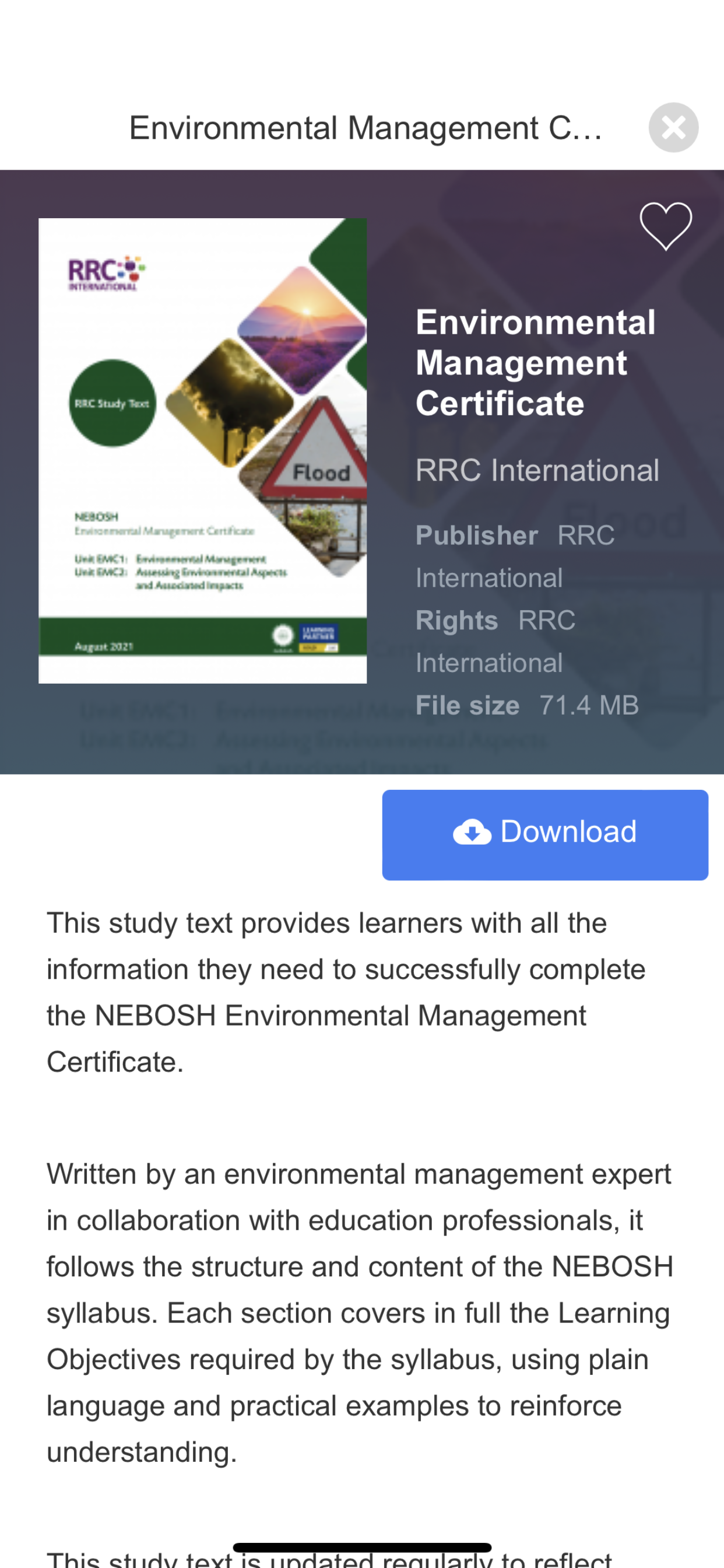This screenshot has width=724, height=1568.
Task: Tap paragraph starting 'Written by an environmental management expert'
Action: pos(360,1313)
